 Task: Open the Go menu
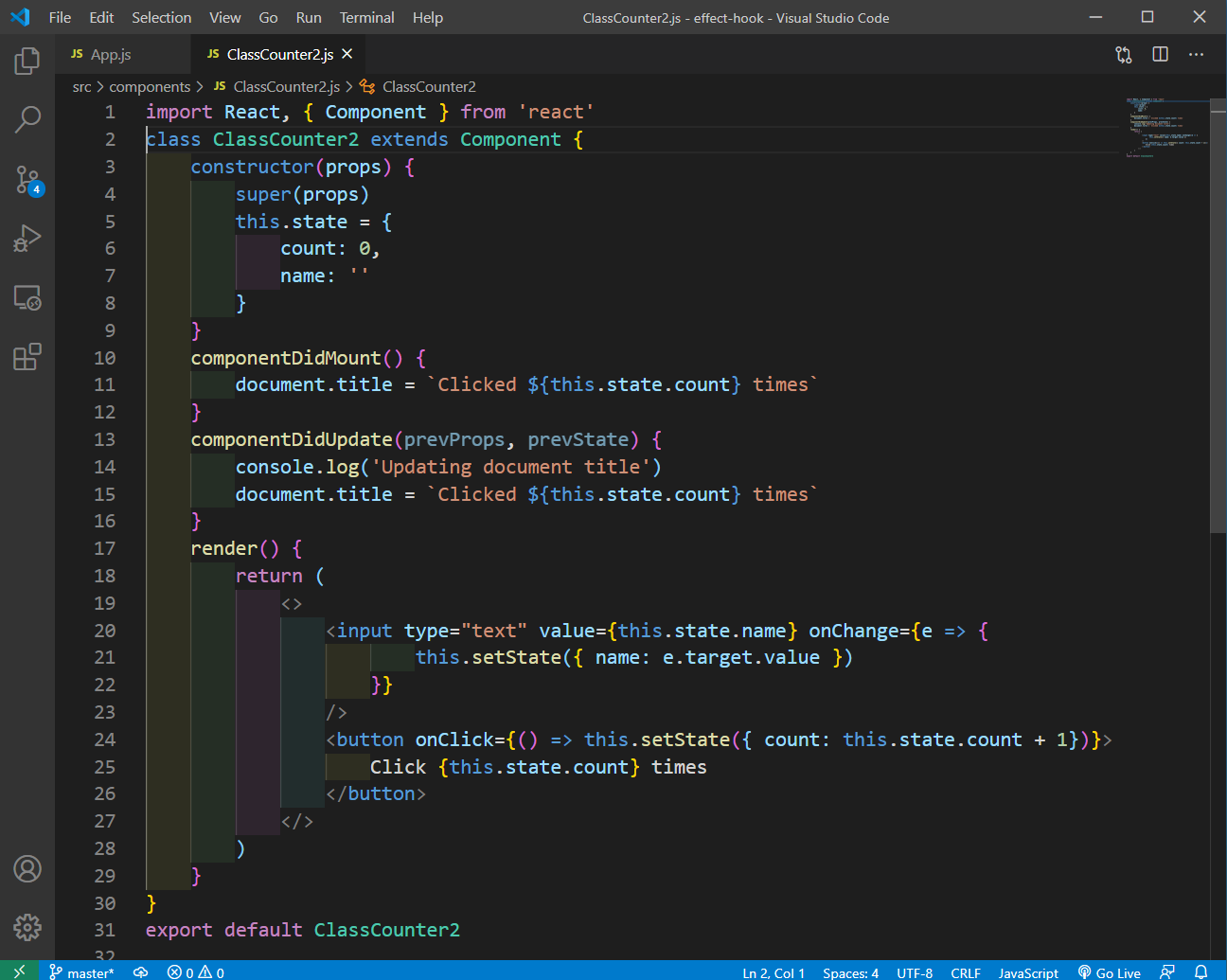coord(268,17)
